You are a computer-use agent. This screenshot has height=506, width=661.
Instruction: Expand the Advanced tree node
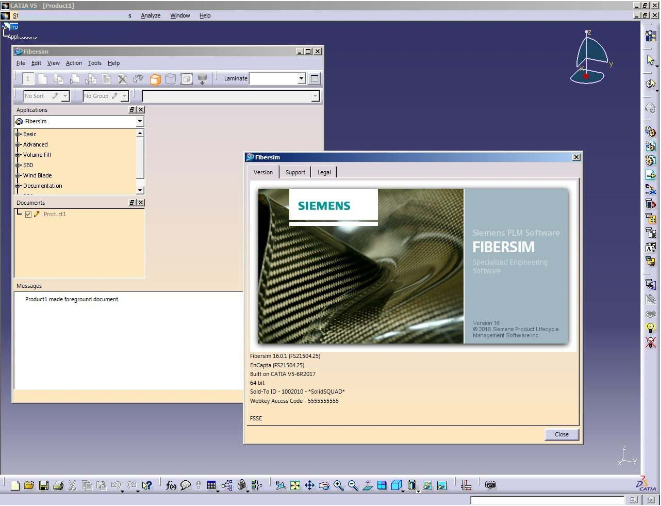18,144
